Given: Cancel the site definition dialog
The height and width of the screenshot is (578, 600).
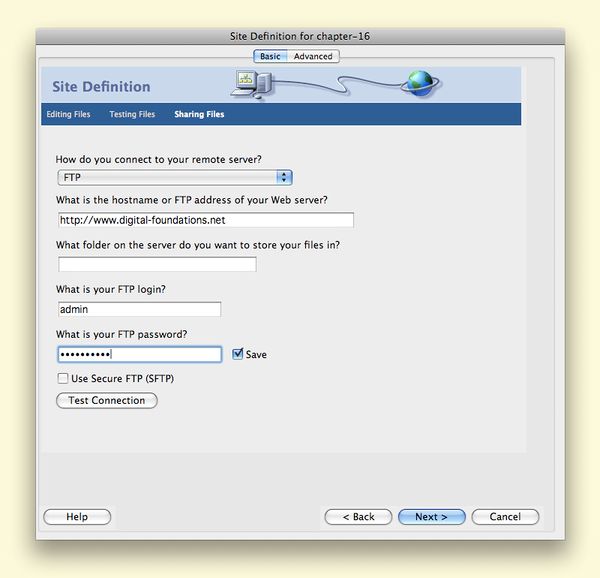Looking at the screenshot, I should (x=505, y=517).
